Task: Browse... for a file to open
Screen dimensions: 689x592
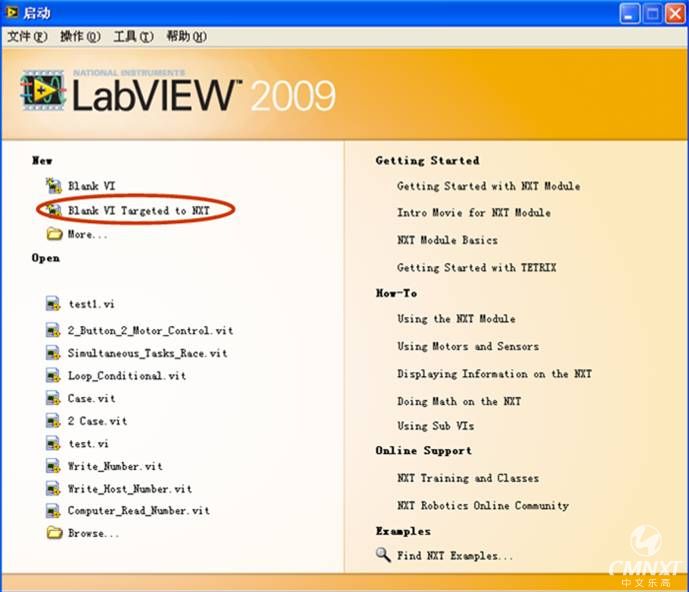Action: click(x=93, y=534)
